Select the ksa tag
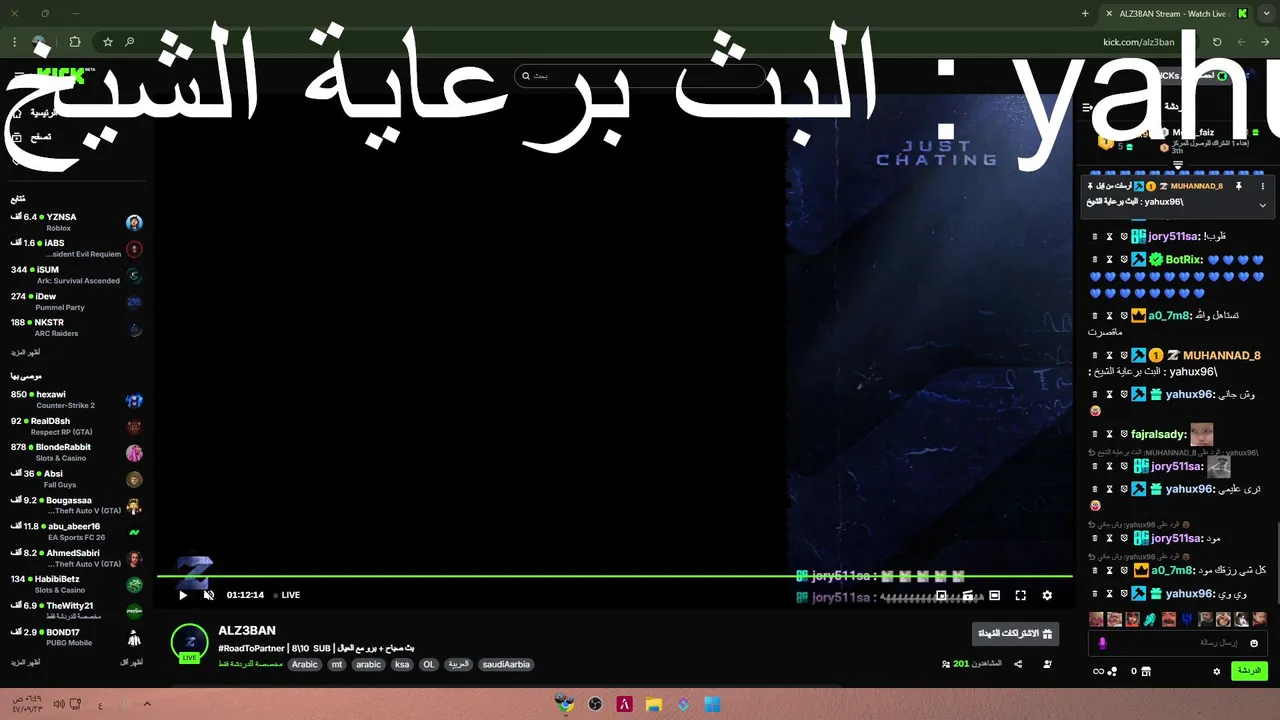Screen dimensions: 1280x720 point(402,664)
